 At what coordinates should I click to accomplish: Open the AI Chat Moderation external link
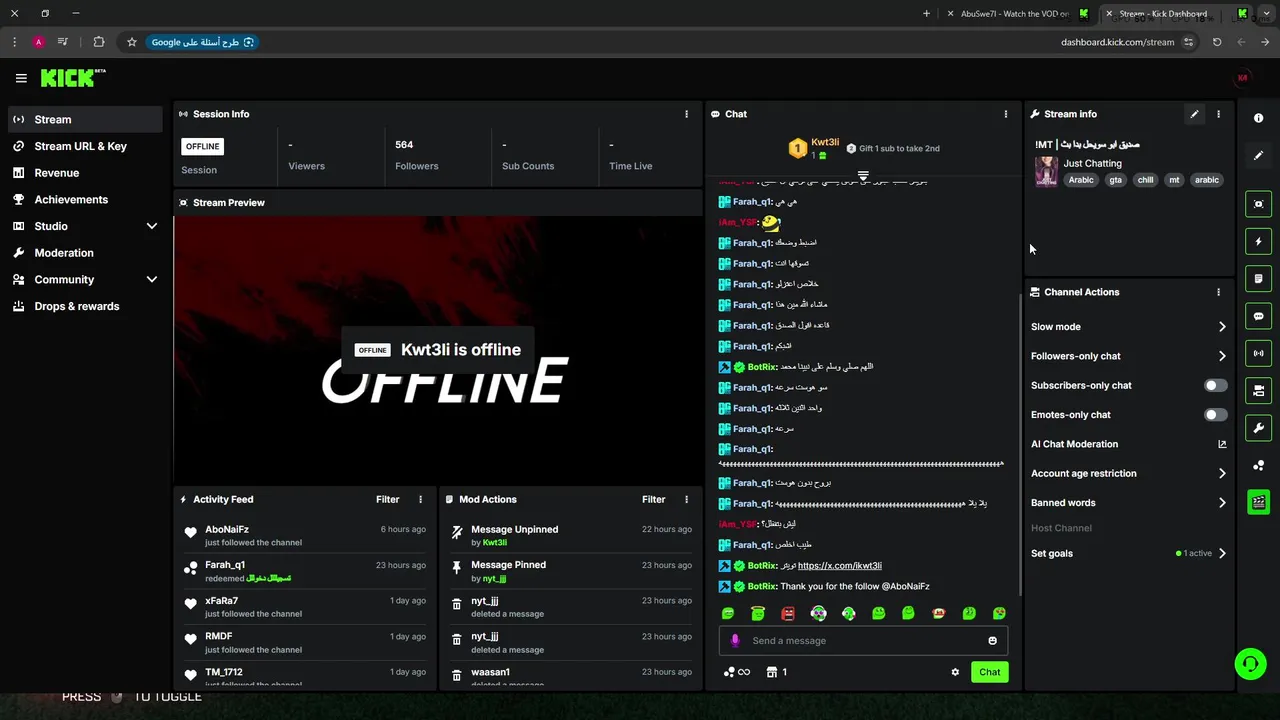pos(1222,444)
